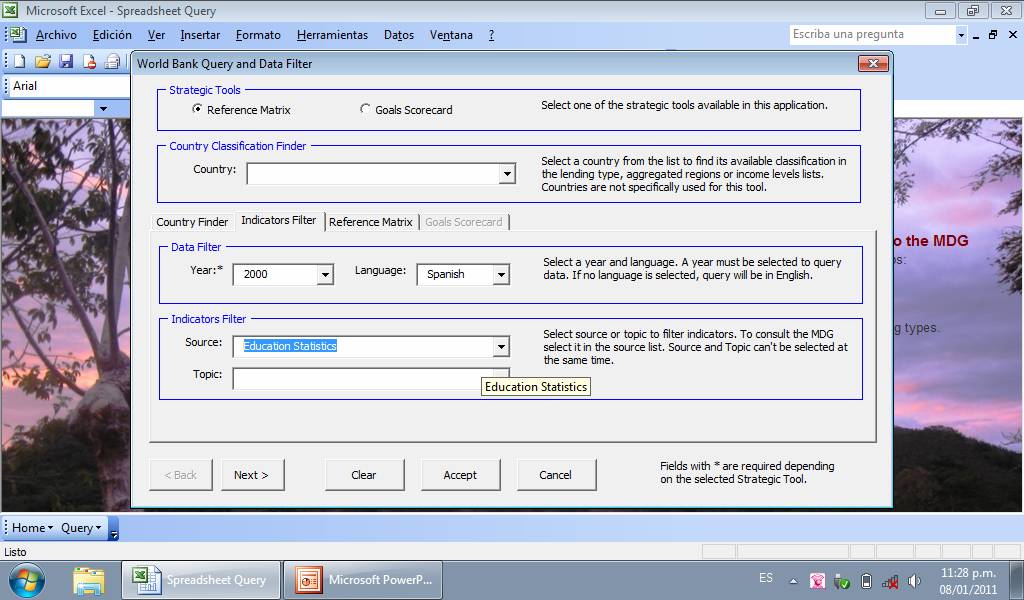Select the Goals Scorecard radio button
Screen dimensions: 1024x600
[365, 109]
